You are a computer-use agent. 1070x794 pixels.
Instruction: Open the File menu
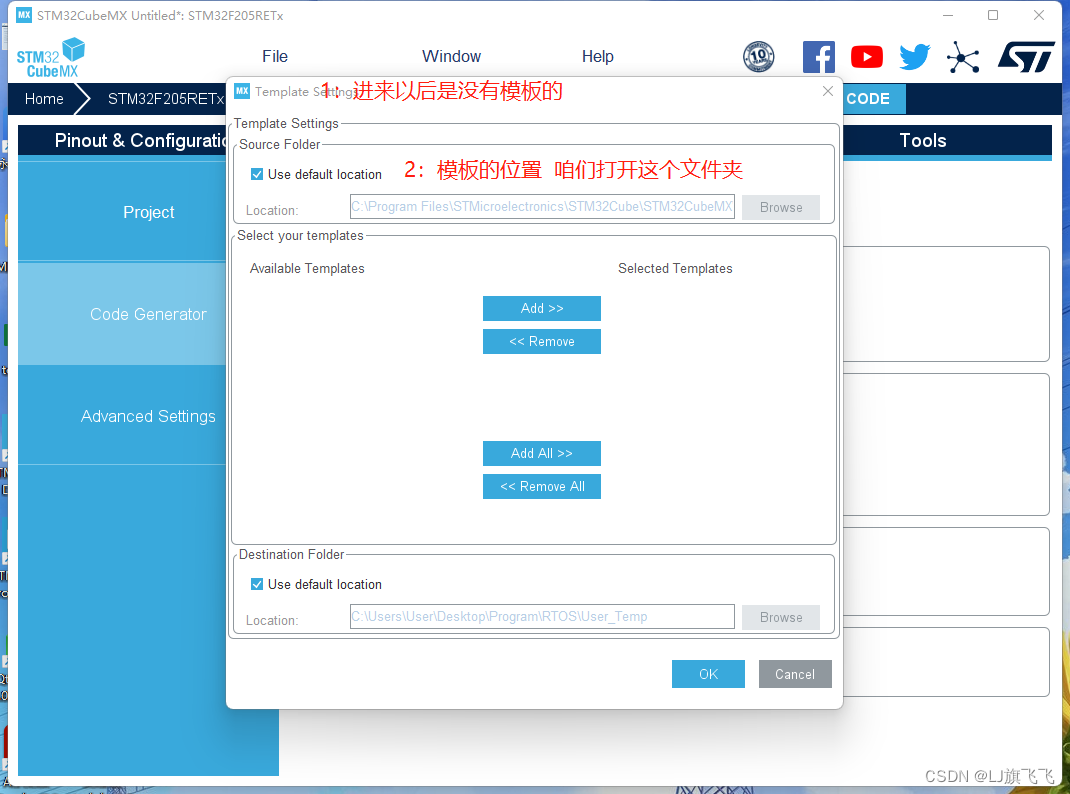(275, 57)
